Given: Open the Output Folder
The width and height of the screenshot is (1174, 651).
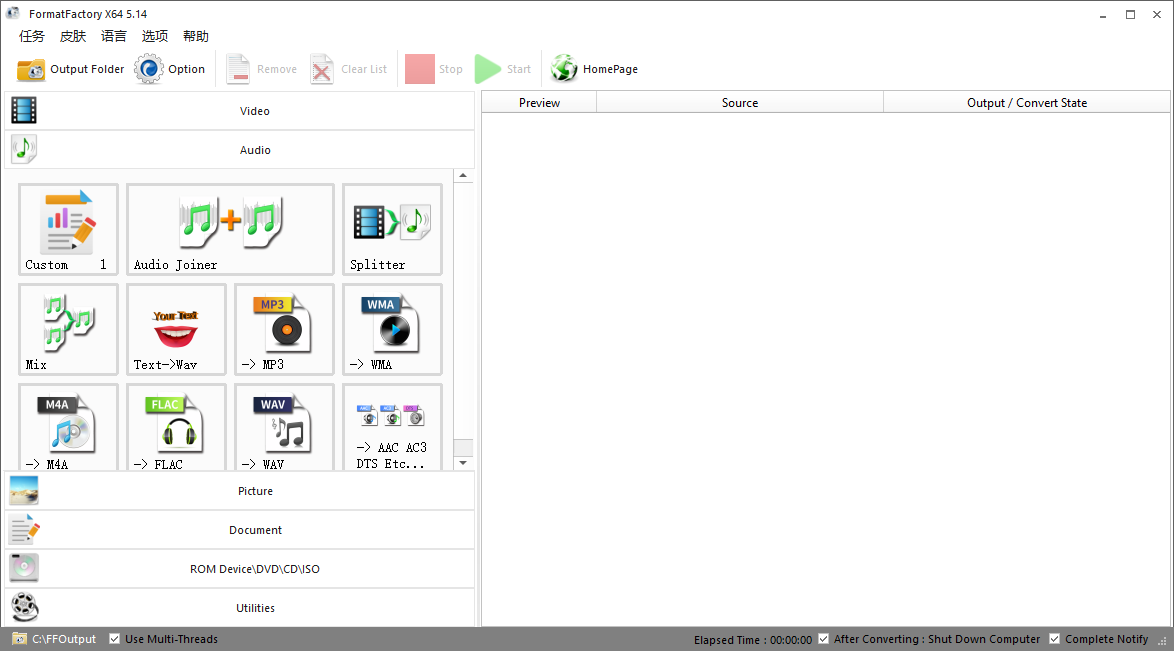Looking at the screenshot, I should pos(70,69).
